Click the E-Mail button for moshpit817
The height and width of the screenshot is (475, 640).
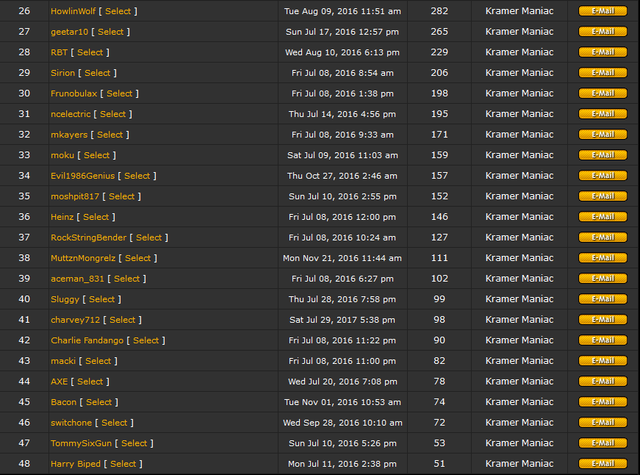603,196
